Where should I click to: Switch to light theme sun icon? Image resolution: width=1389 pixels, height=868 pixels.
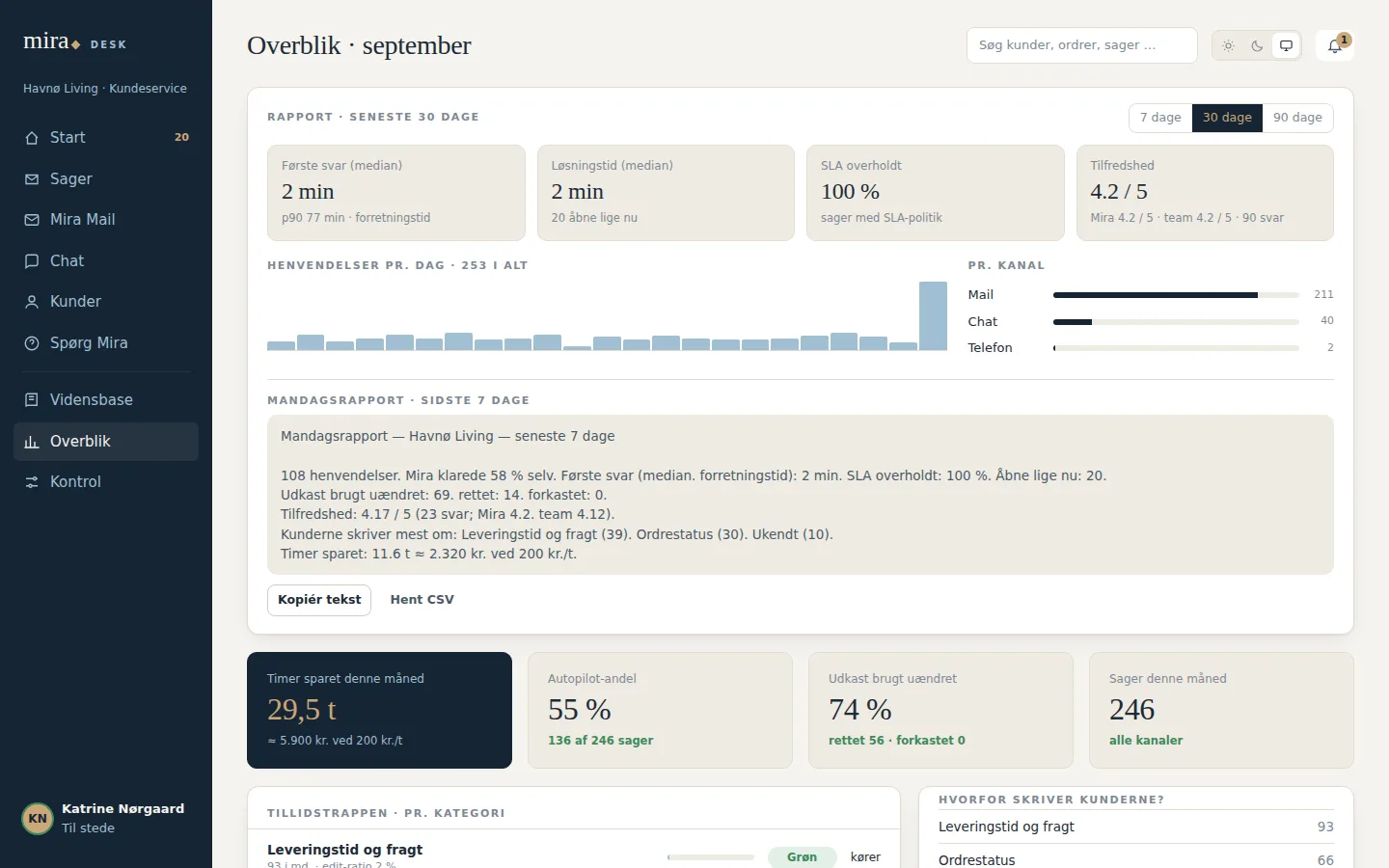1228,45
